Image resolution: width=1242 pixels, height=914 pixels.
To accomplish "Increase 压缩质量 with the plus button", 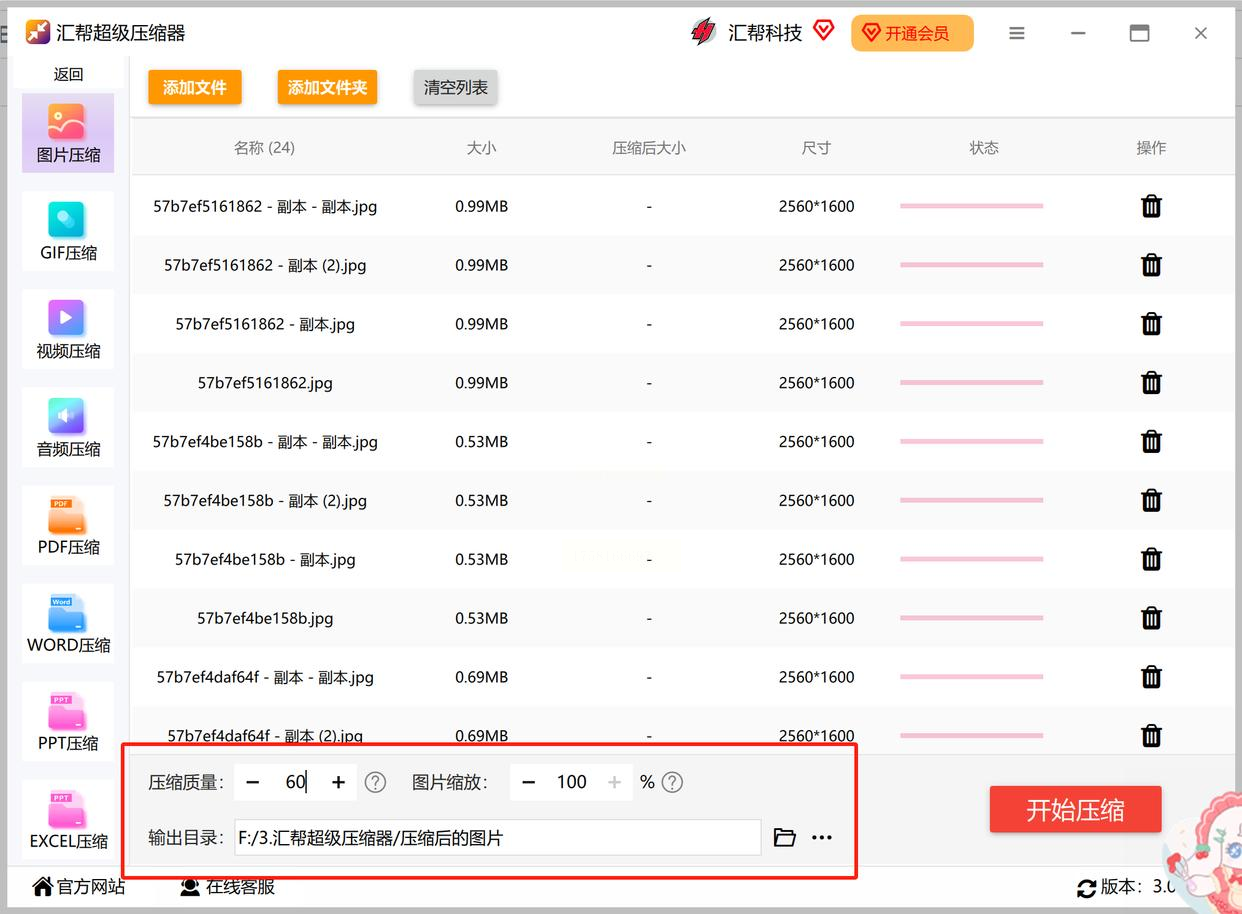I will point(338,782).
